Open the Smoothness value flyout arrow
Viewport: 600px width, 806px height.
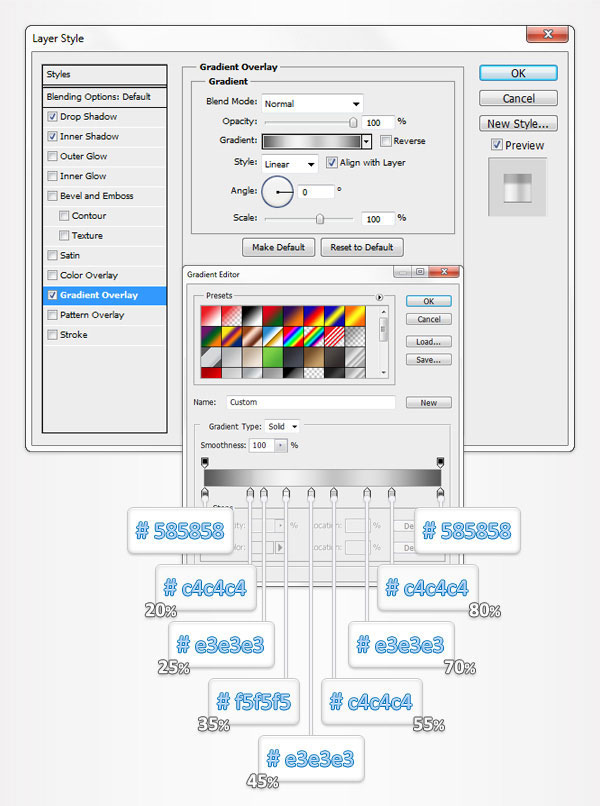point(281,445)
